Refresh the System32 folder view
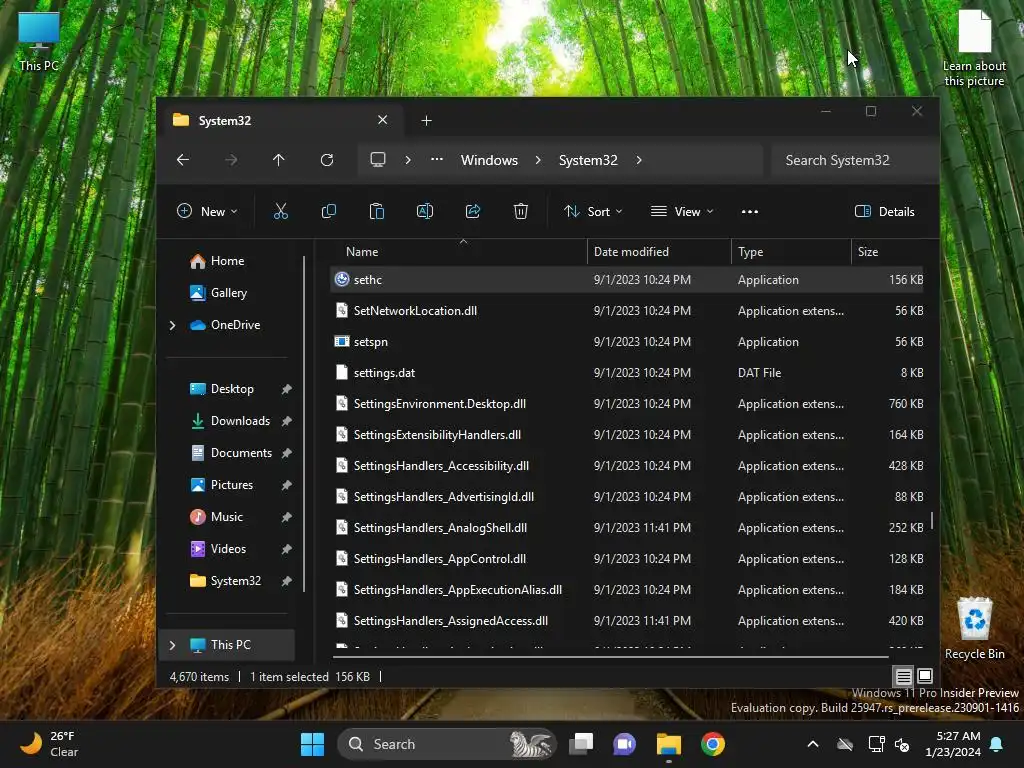 tap(327, 160)
